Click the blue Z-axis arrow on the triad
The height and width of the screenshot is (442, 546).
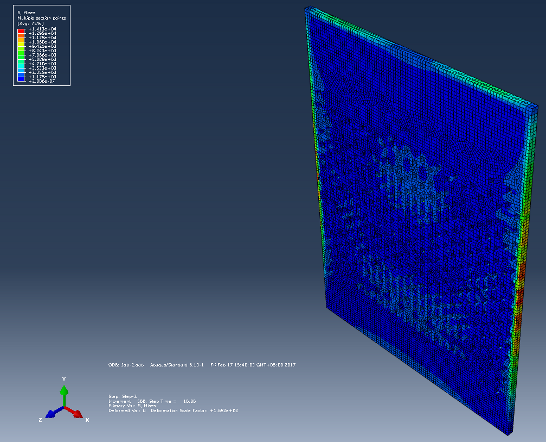click(x=55, y=412)
